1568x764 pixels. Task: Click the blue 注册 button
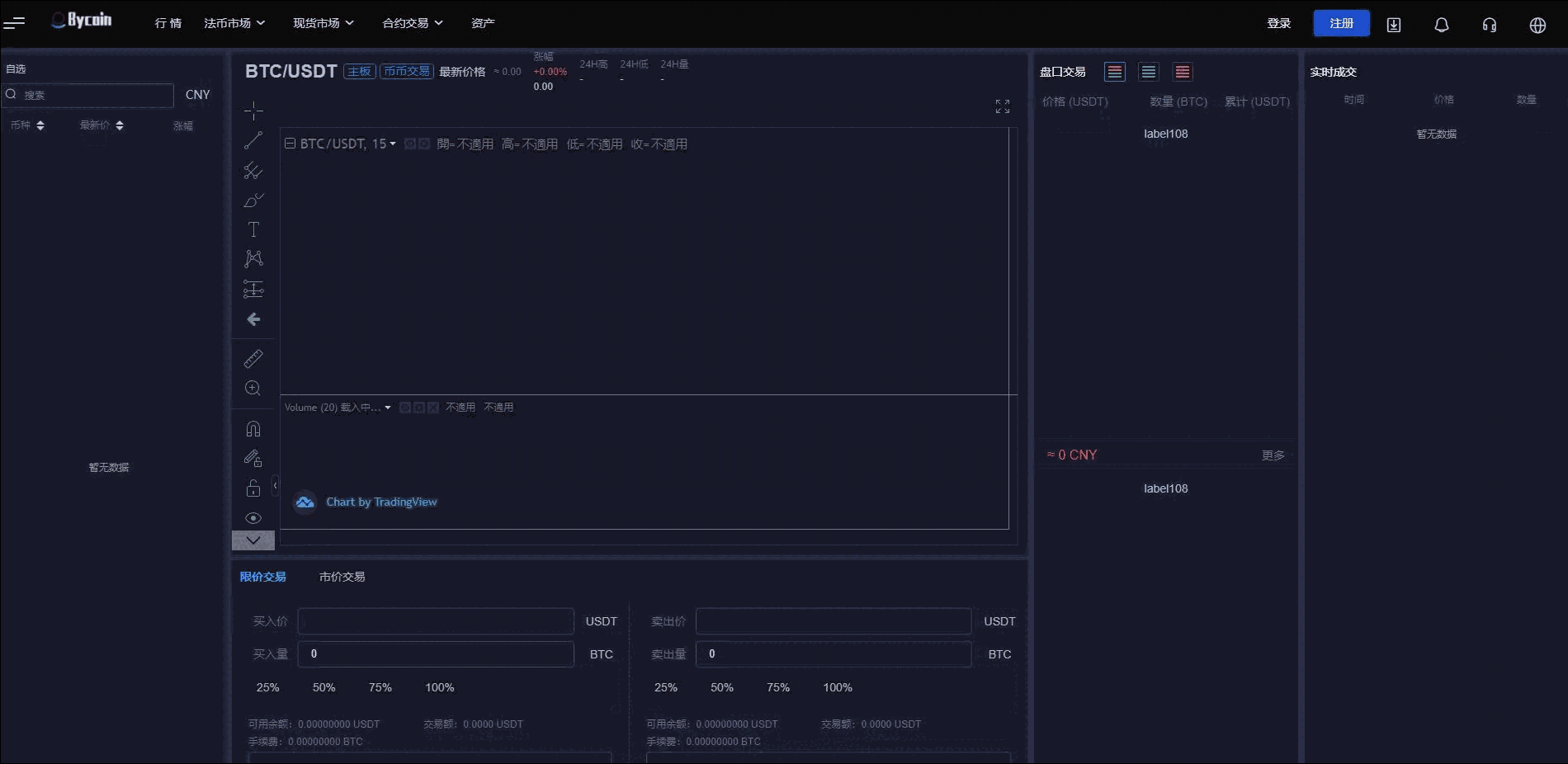tap(1341, 23)
